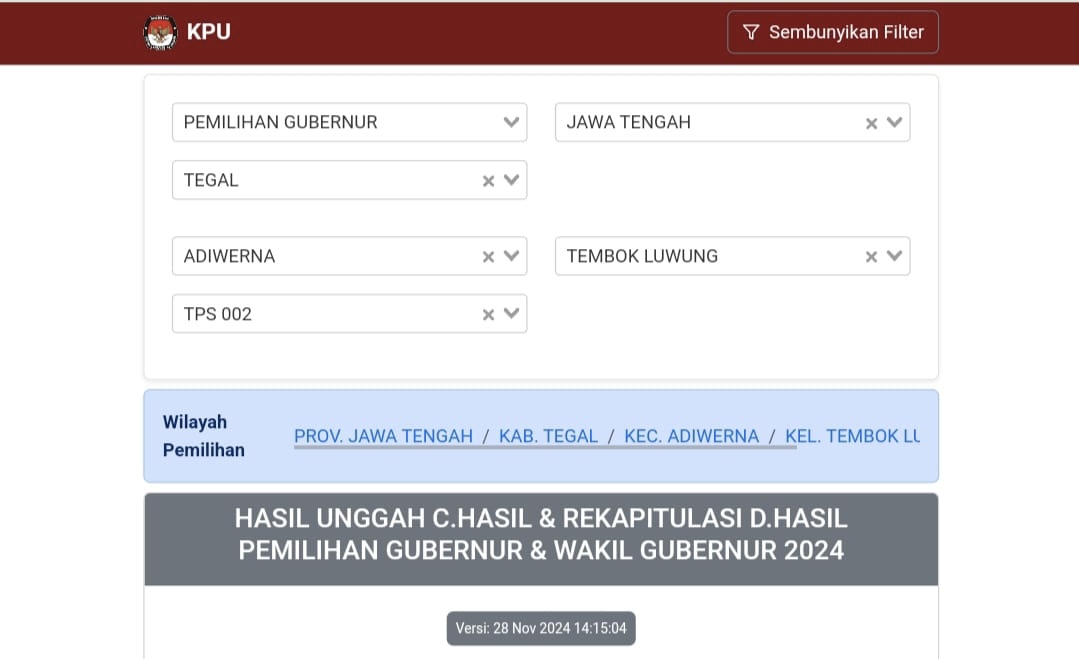Clear the Tembok Luwung village selection
This screenshot has height=659, width=1079.
point(871,257)
